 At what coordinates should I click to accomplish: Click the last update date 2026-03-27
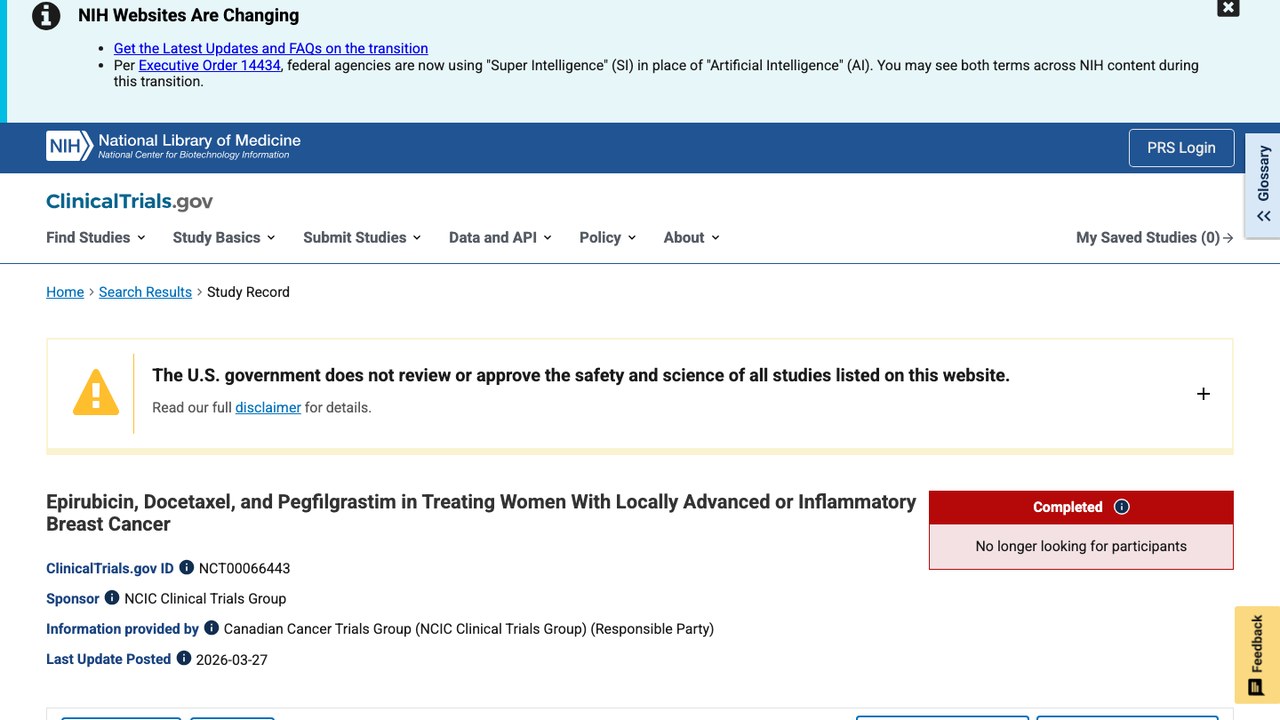click(232, 659)
